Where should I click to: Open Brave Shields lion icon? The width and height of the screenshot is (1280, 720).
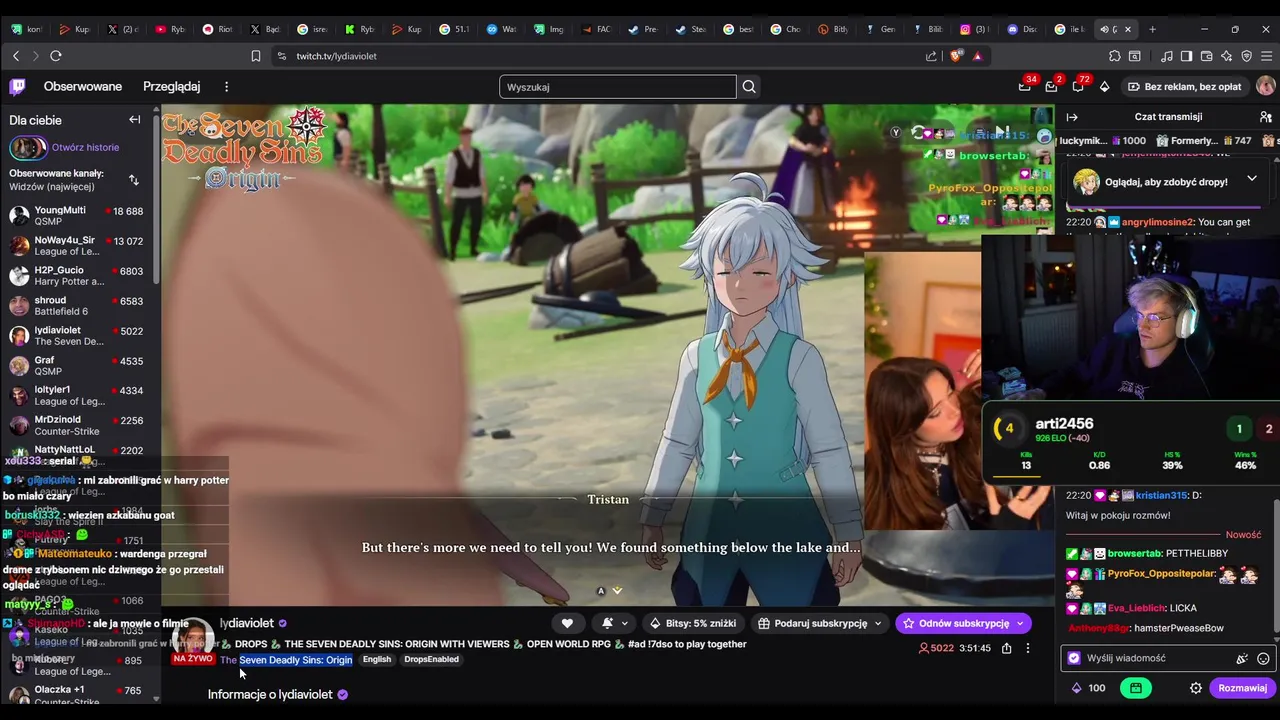click(x=956, y=56)
